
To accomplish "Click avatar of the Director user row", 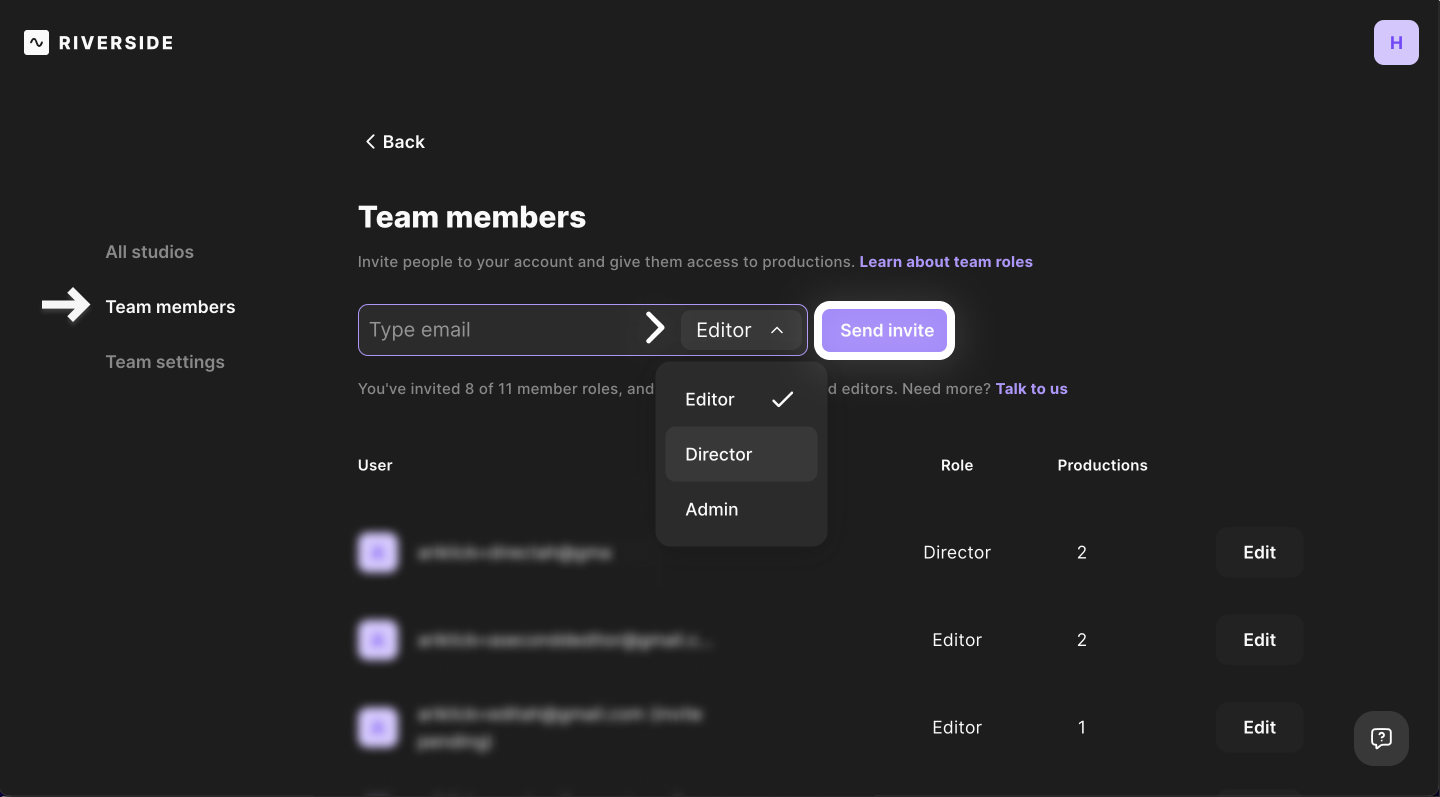I will tap(378, 552).
